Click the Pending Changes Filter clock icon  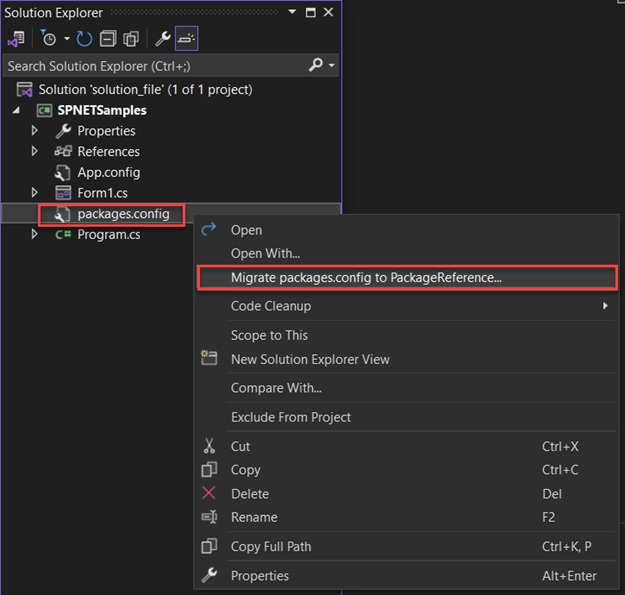[x=48, y=39]
